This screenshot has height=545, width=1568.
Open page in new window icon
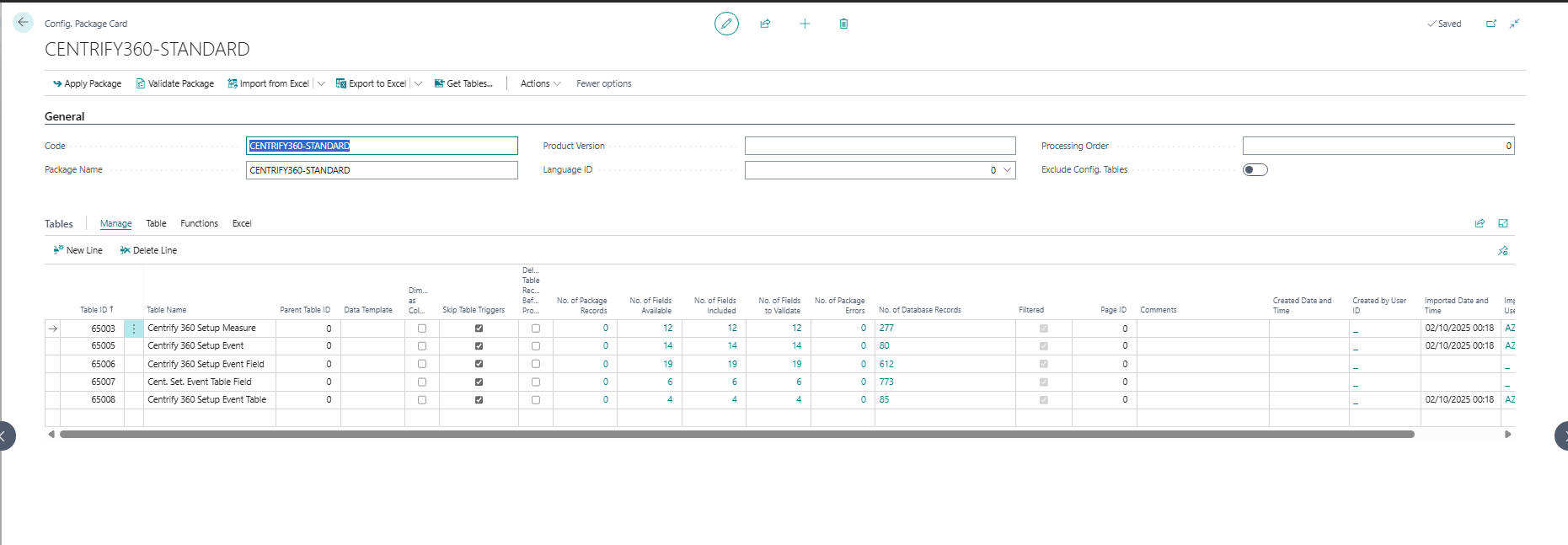1490,24
